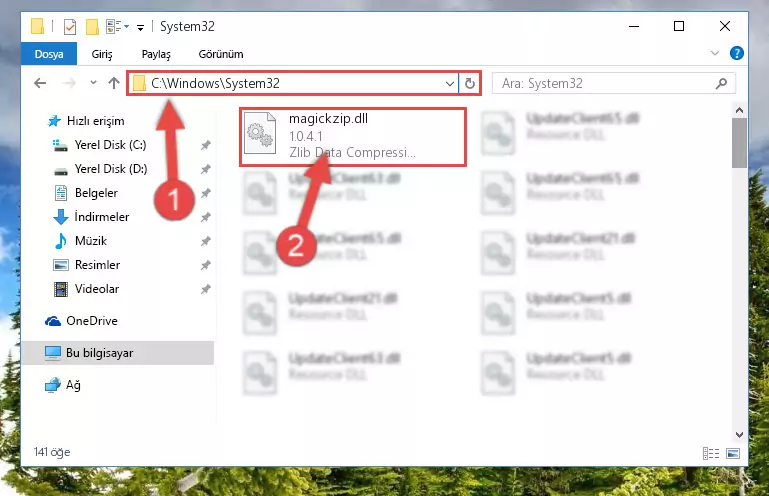Click the Müzik note icon

point(60,241)
